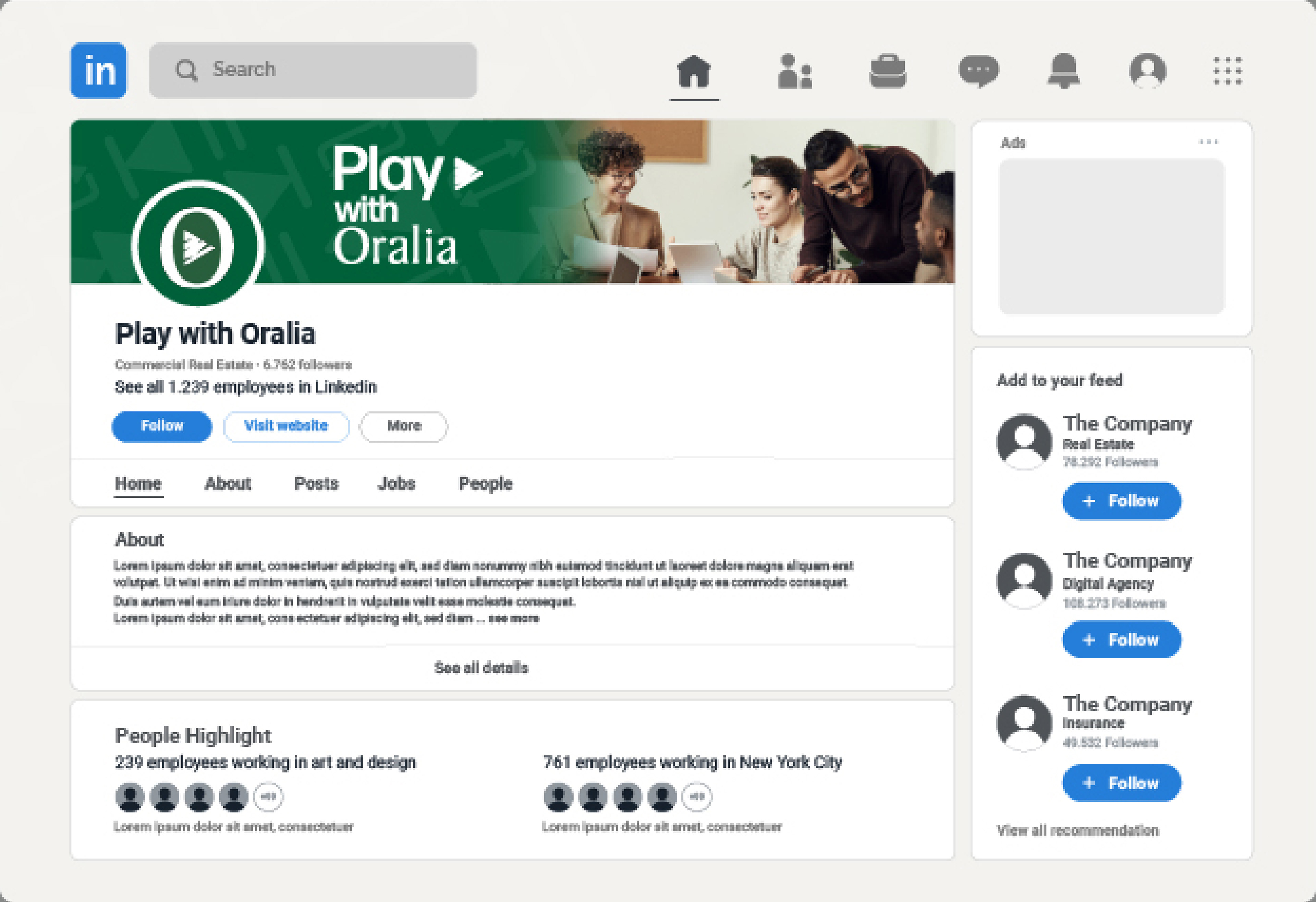Expand the More button options
Screen dimensions: 1316x902
403,426
